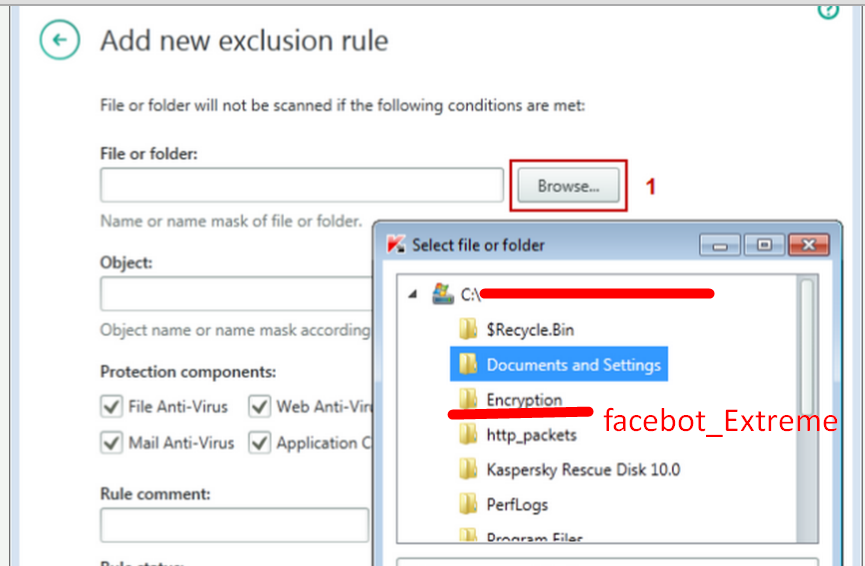The width and height of the screenshot is (865, 566).
Task: Select Documents and Settings tree item
Action: [559, 364]
